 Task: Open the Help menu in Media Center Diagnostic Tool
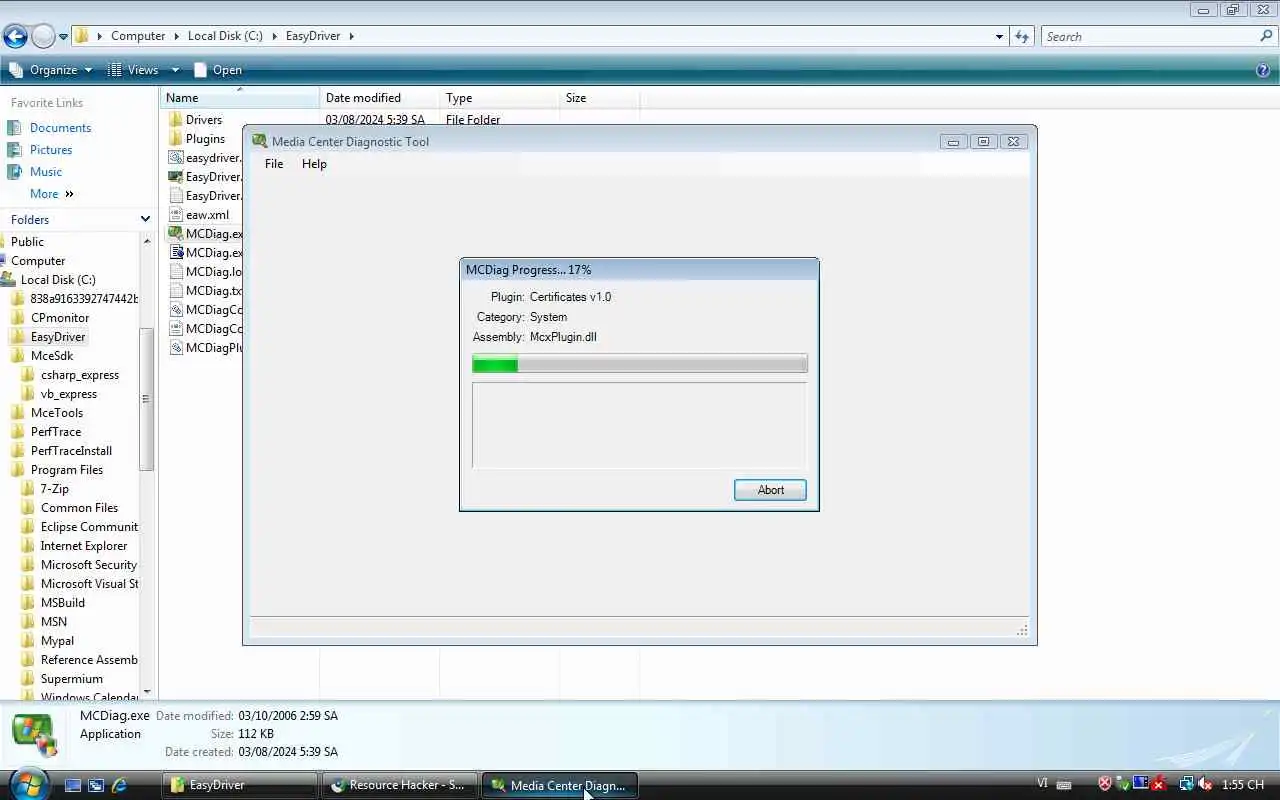click(x=314, y=164)
